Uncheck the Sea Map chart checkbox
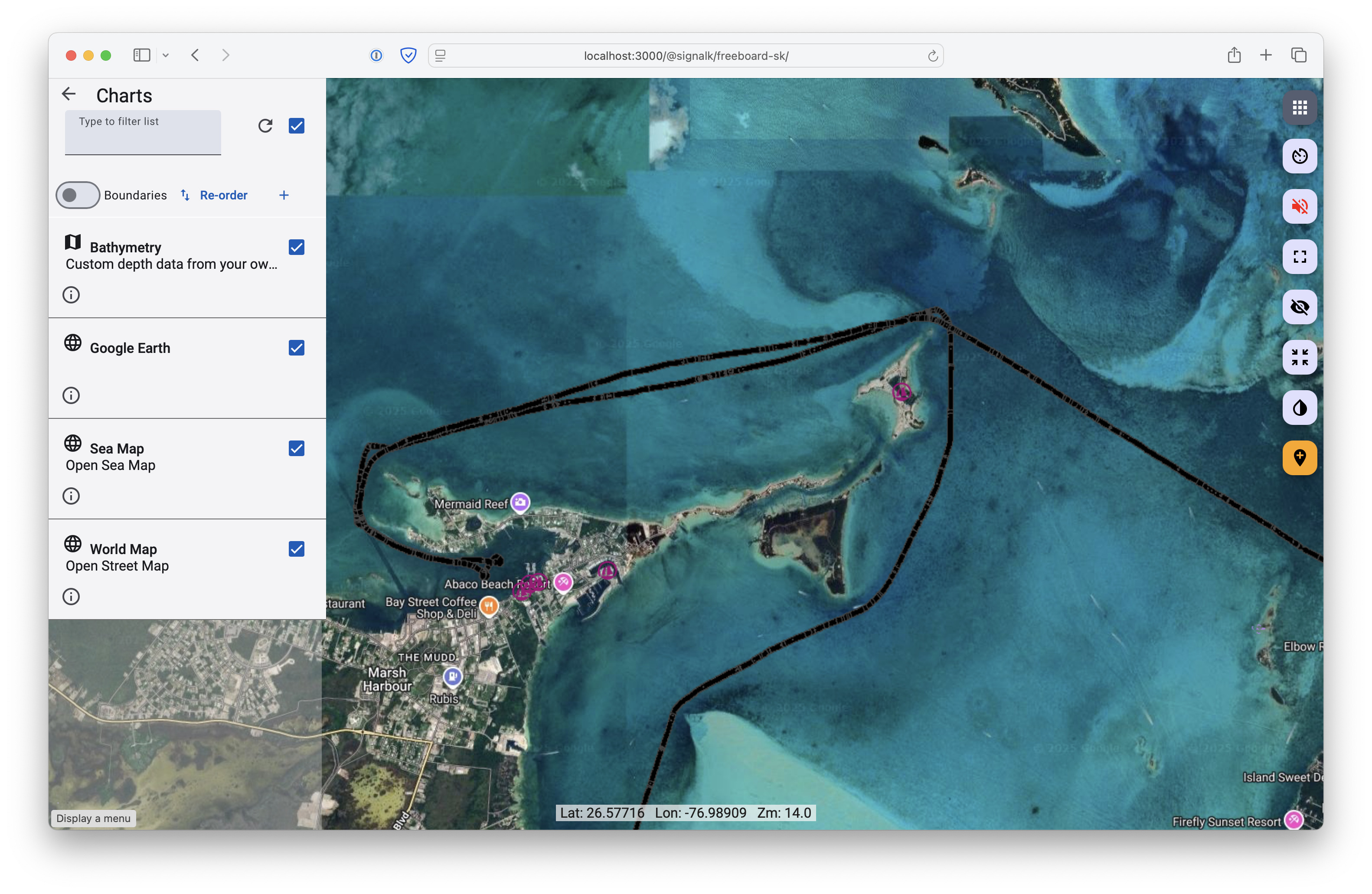This screenshot has width=1372, height=894. [296, 449]
